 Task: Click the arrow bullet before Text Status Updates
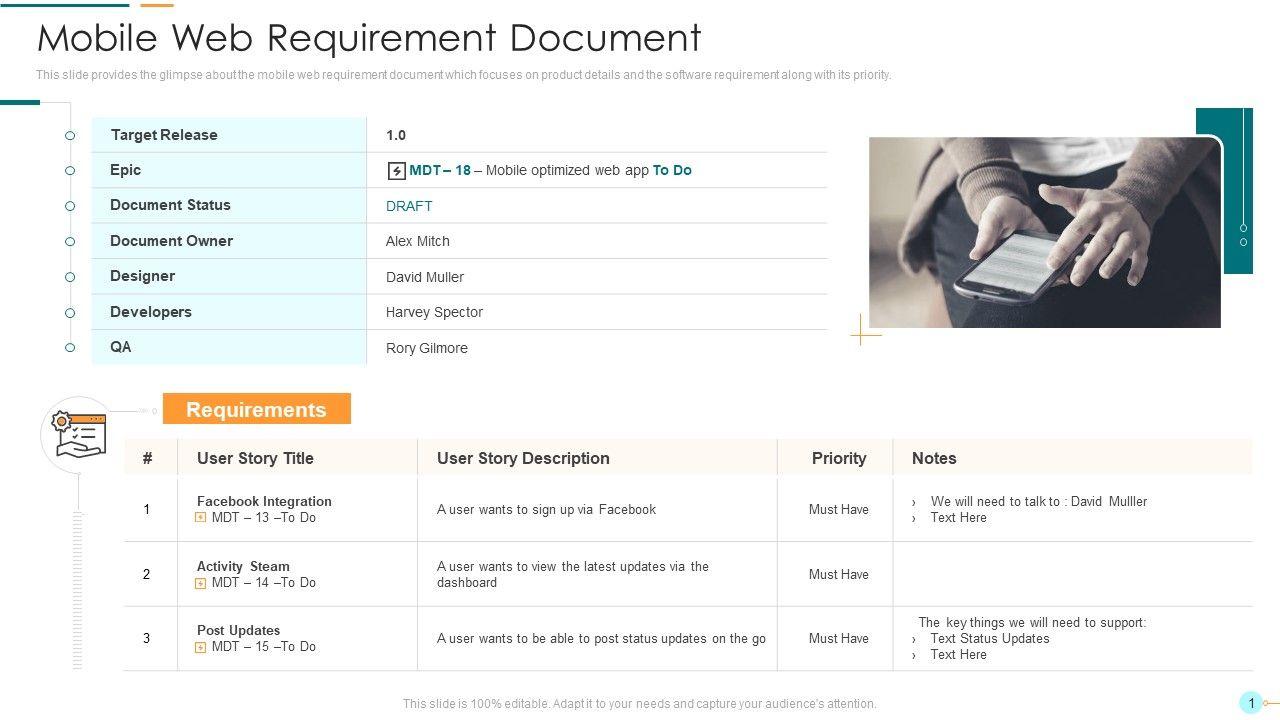[914, 639]
